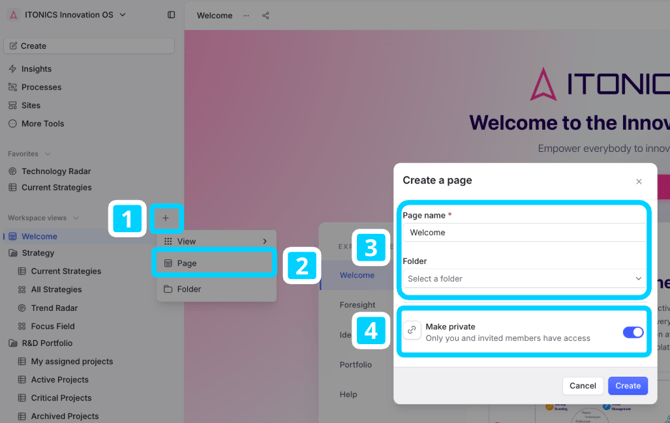This screenshot has height=423, width=670.
Task: Click the link icon beside Make private
Action: (x=412, y=330)
